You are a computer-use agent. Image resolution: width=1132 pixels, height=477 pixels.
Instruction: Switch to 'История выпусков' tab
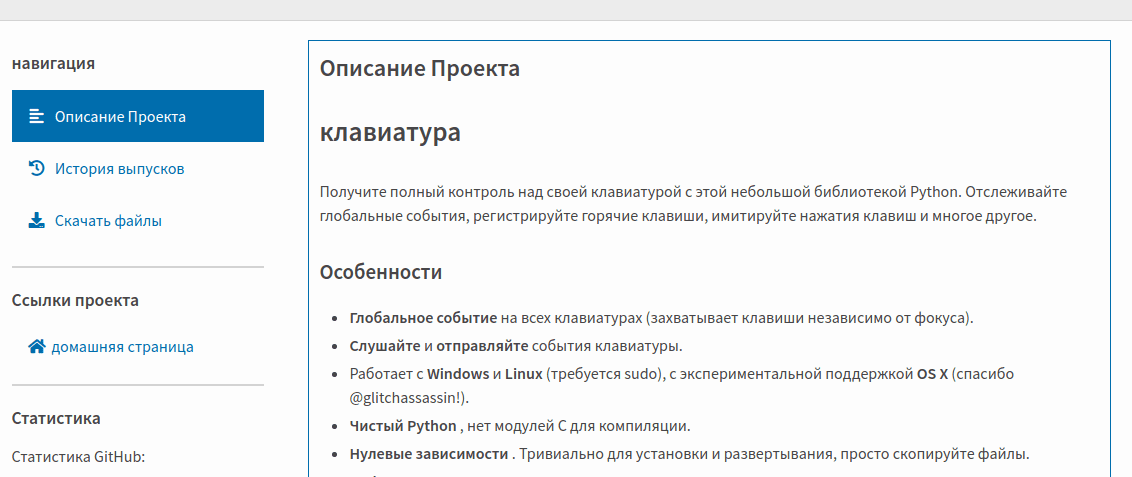tap(119, 169)
